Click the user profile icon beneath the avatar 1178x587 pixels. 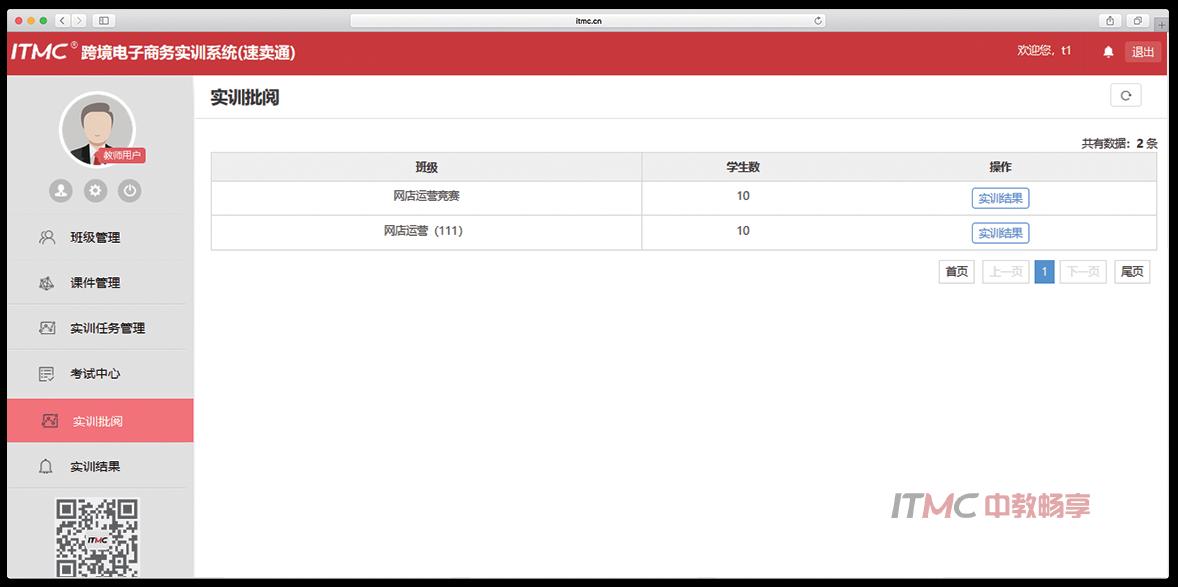pos(61,190)
